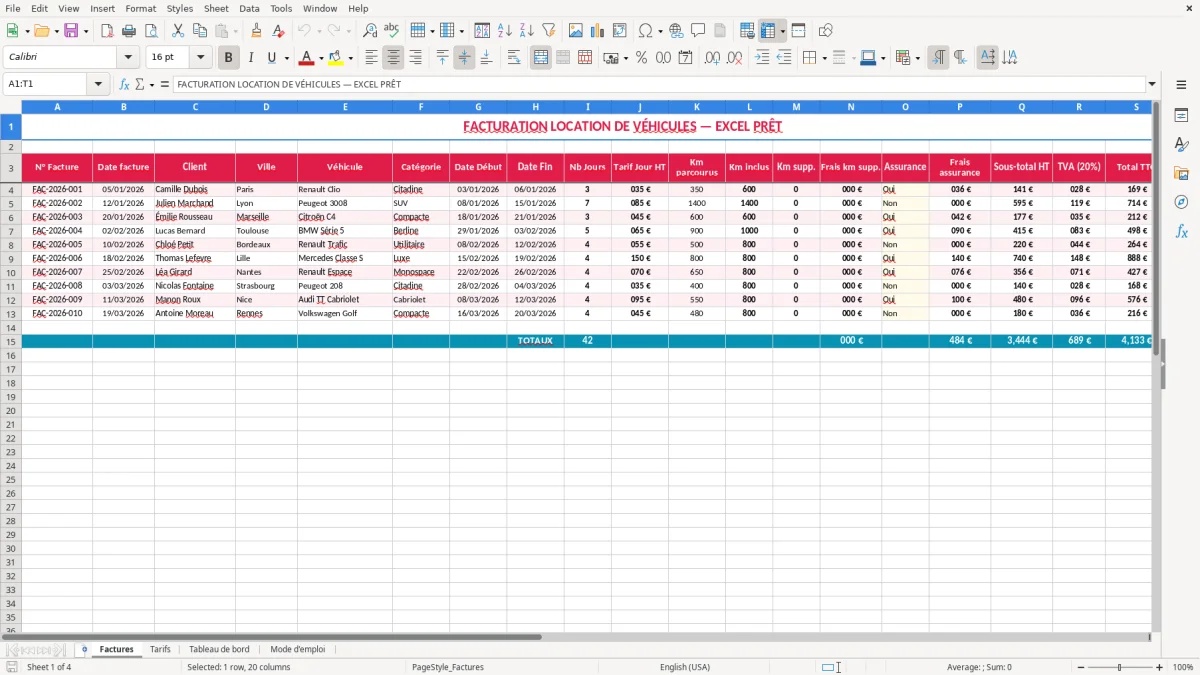Click the Clear Direct Formatting icon
This screenshot has height=675, width=1200.
click(277, 31)
